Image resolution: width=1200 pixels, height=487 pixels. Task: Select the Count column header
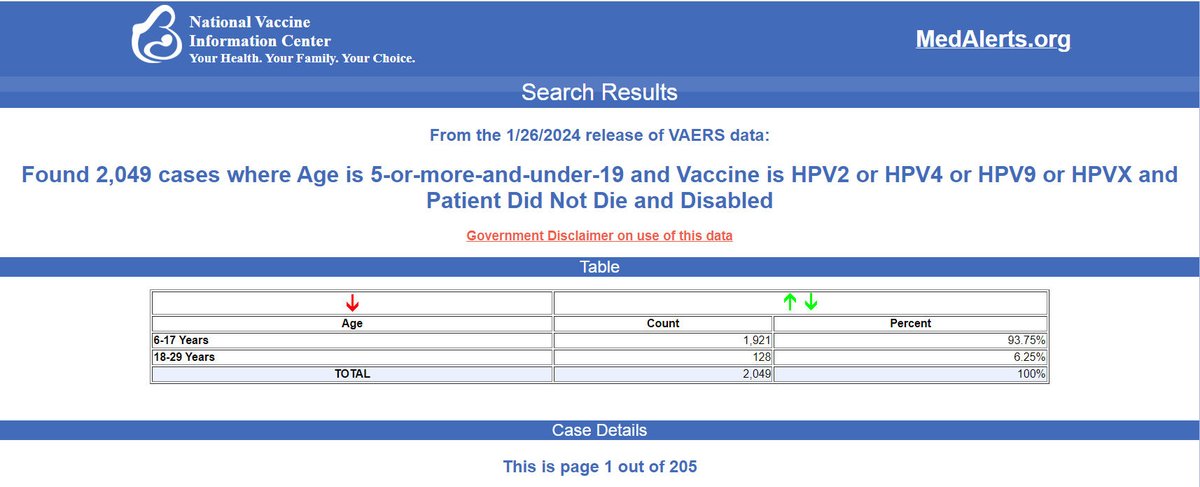click(663, 323)
